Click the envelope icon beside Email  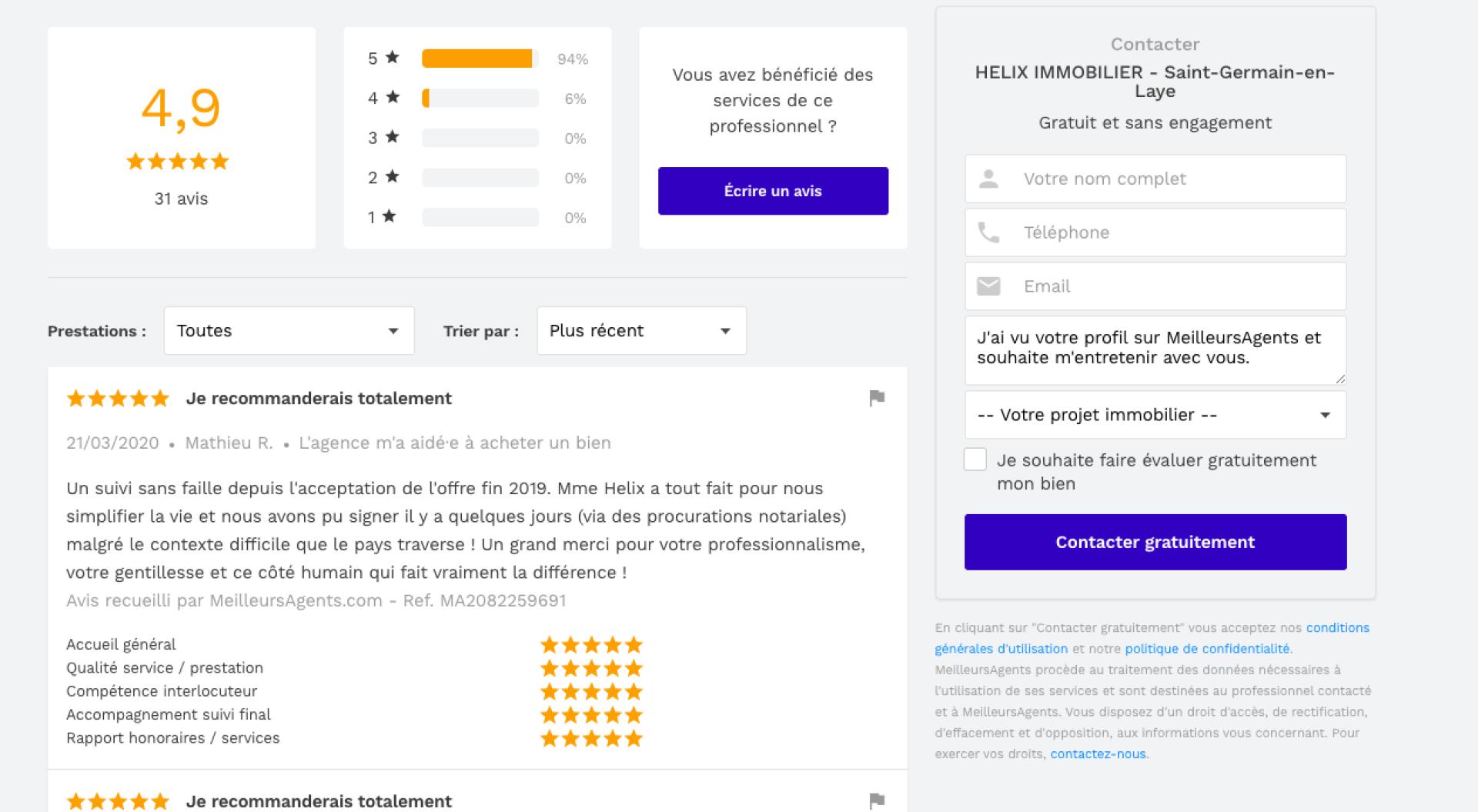tap(988, 286)
